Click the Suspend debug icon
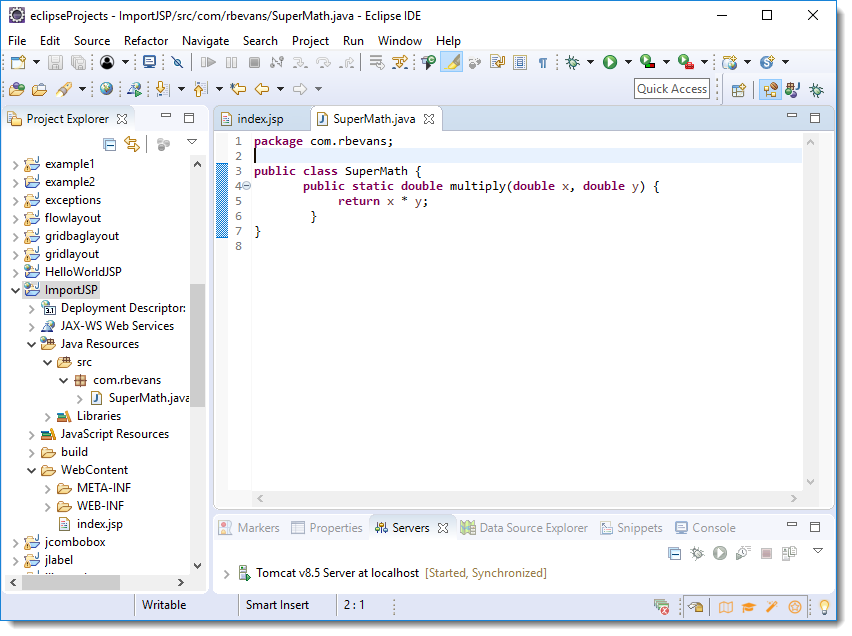 coord(231,63)
